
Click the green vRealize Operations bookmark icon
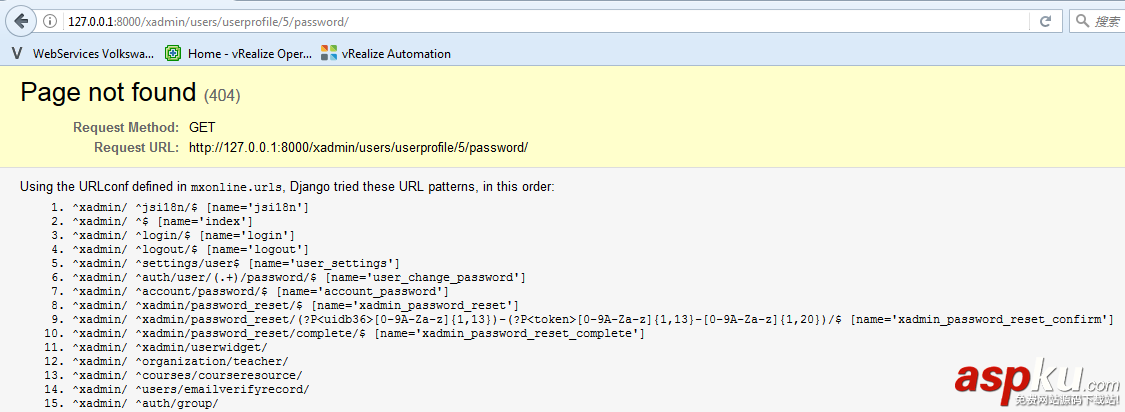173,53
